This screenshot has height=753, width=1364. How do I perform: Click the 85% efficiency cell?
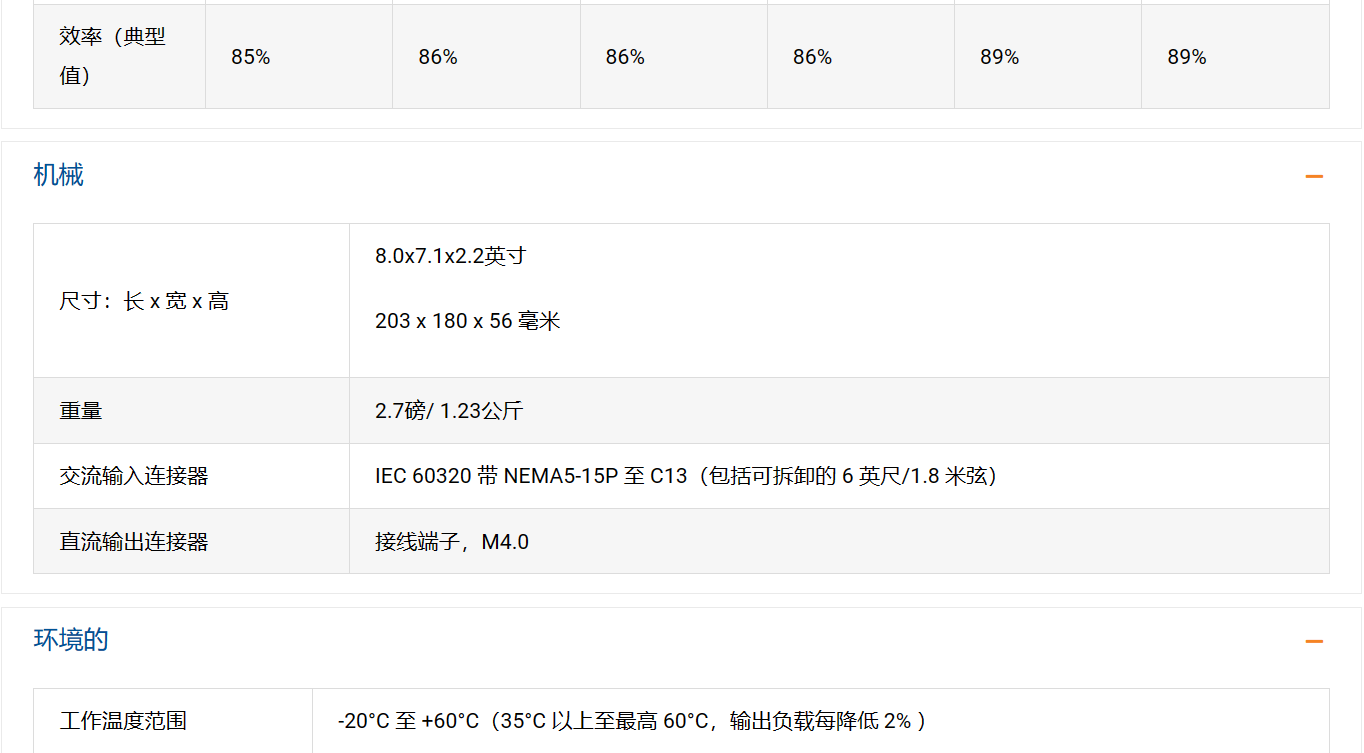pyautogui.click(x=251, y=57)
